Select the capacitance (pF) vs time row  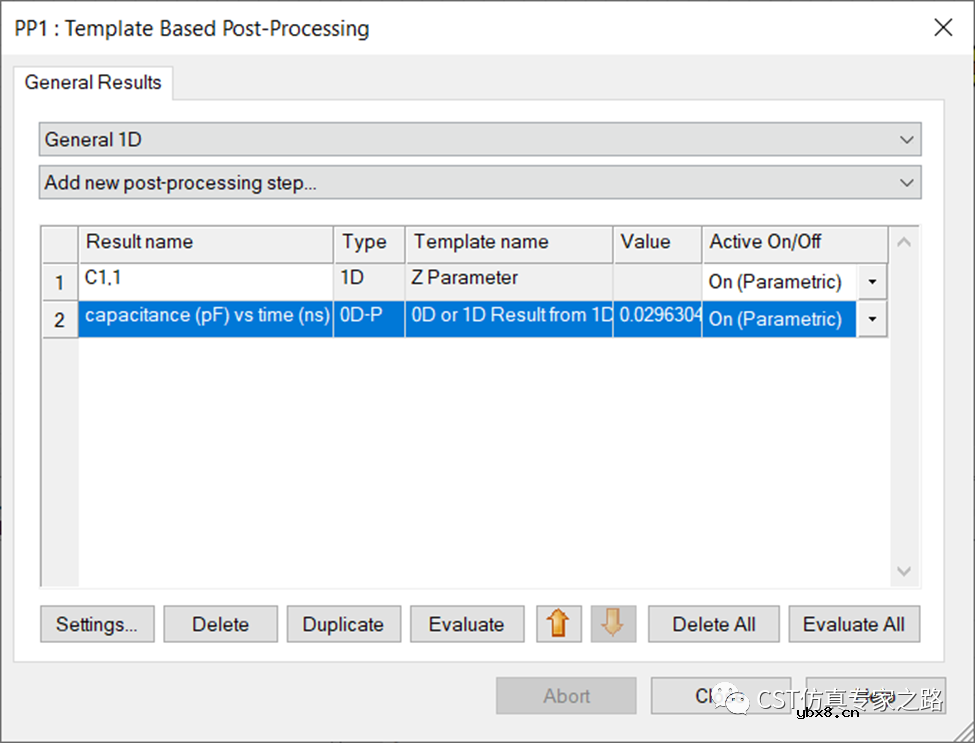click(x=205, y=318)
